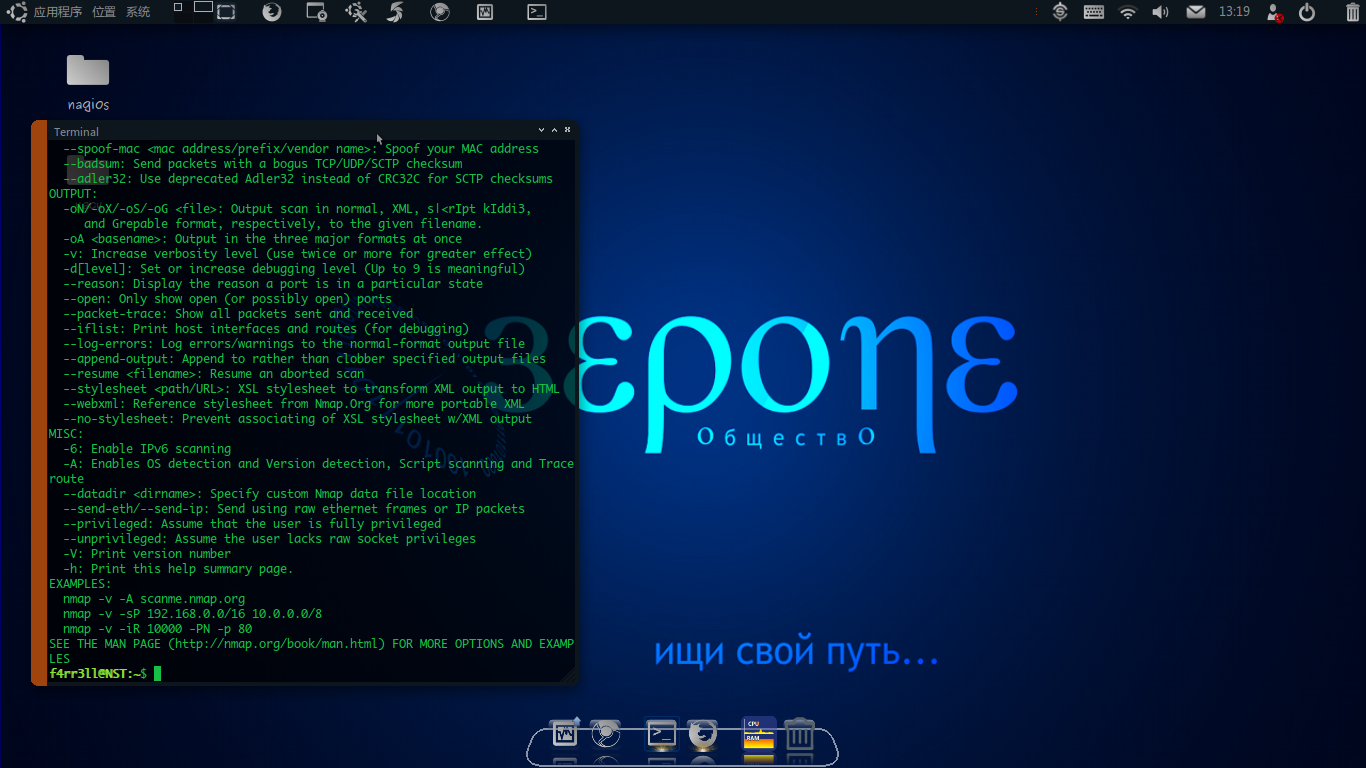The image size is (1366, 768).
Task: Click the Terminal window title
Action: point(76,132)
